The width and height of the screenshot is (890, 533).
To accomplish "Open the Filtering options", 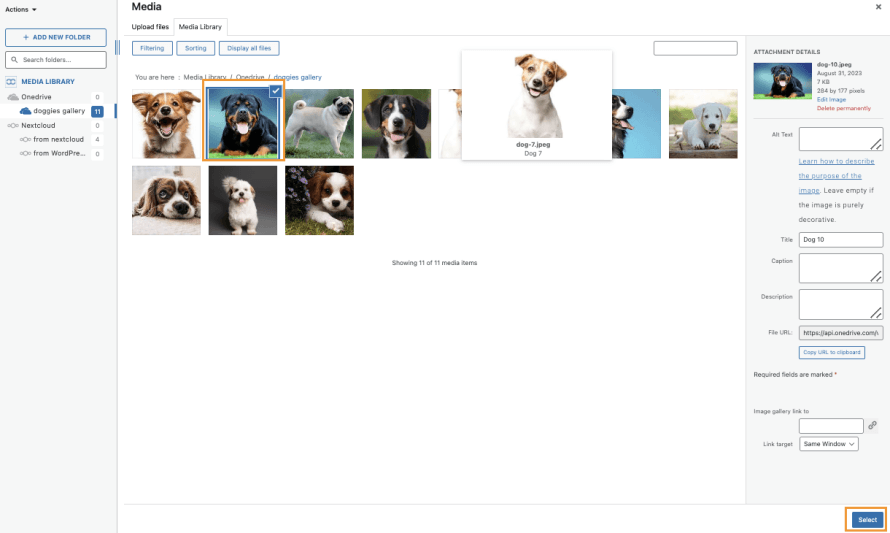I will (152, 48).
